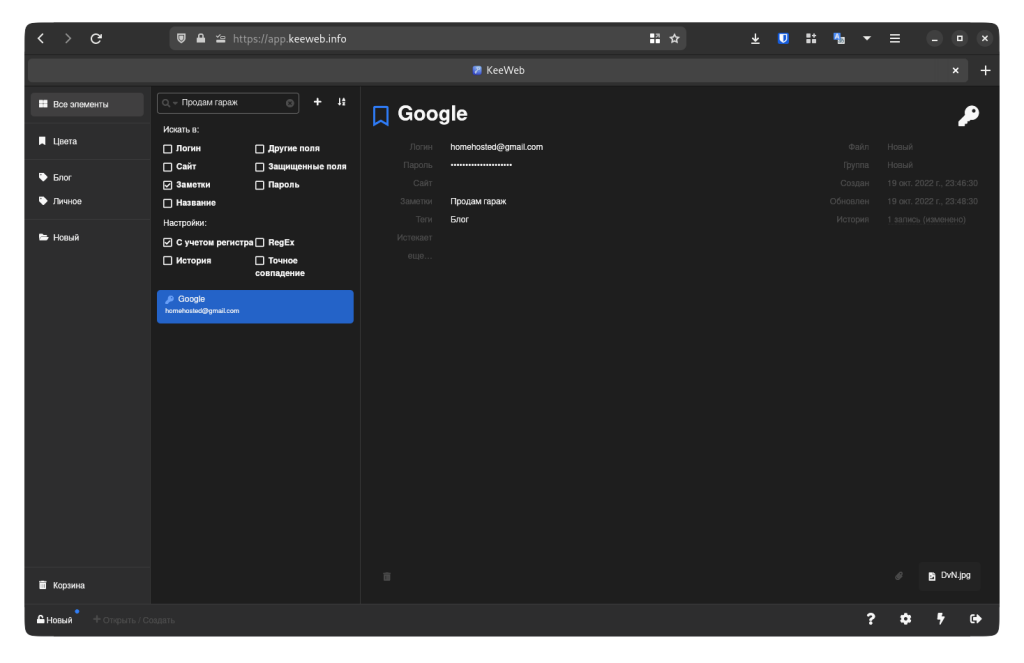Open the browser downloads icon
Viewport: 1024px width, 663px height.
click(755, 39)
